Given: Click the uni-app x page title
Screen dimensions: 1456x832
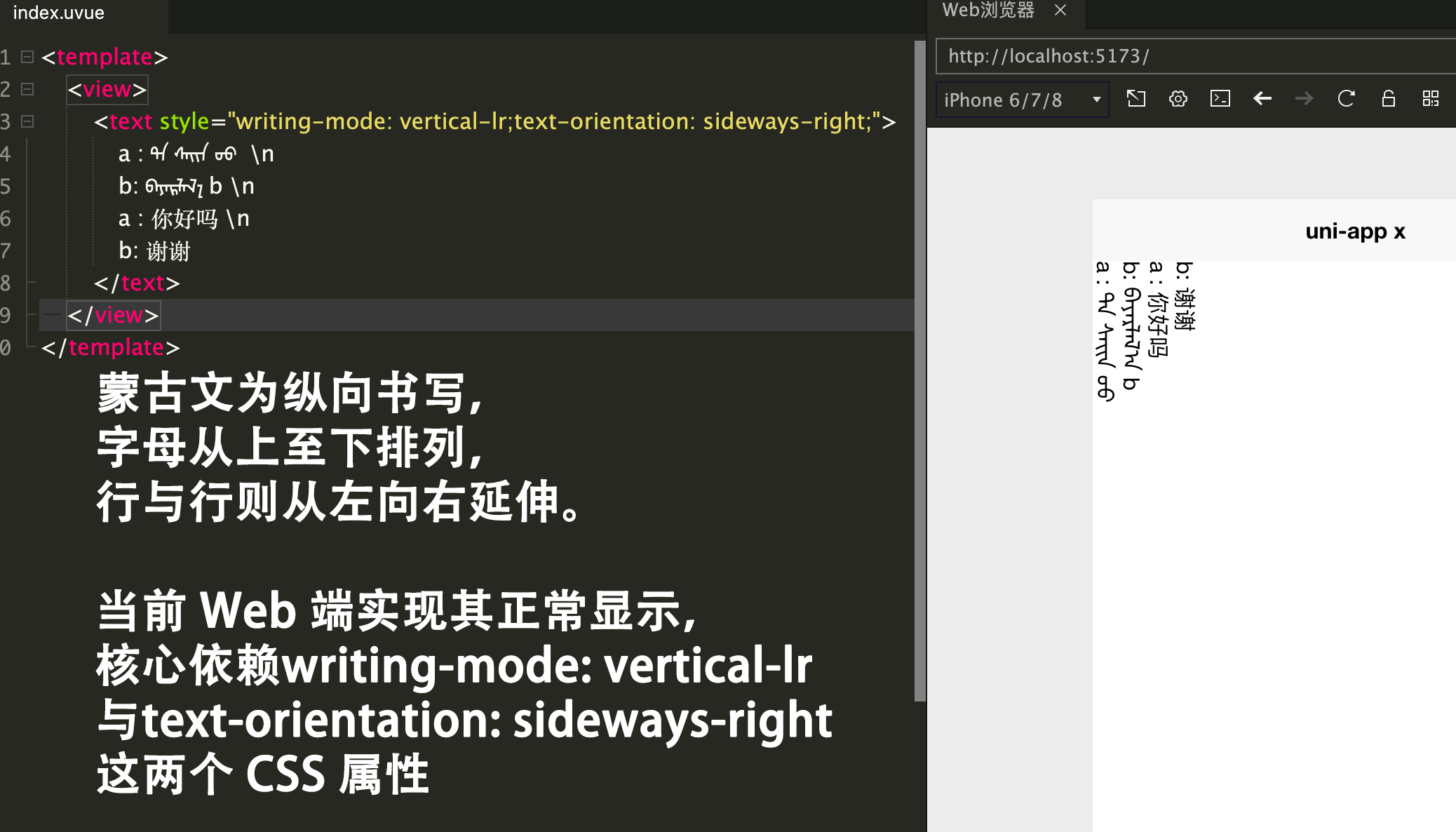Looking at the screenshot, I should tap(1355, 232).
